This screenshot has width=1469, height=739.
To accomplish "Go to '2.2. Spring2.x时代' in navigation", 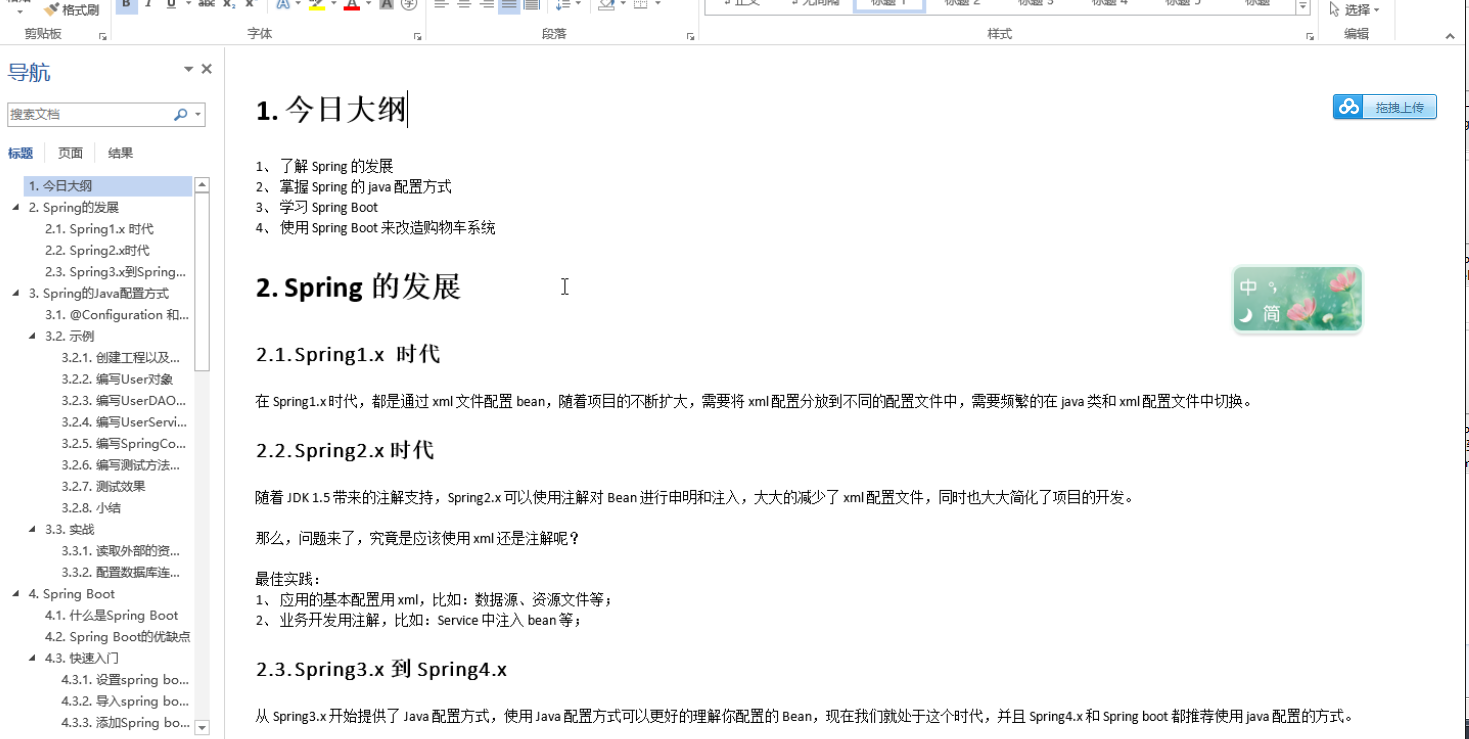I will click(x=97, y=251).
